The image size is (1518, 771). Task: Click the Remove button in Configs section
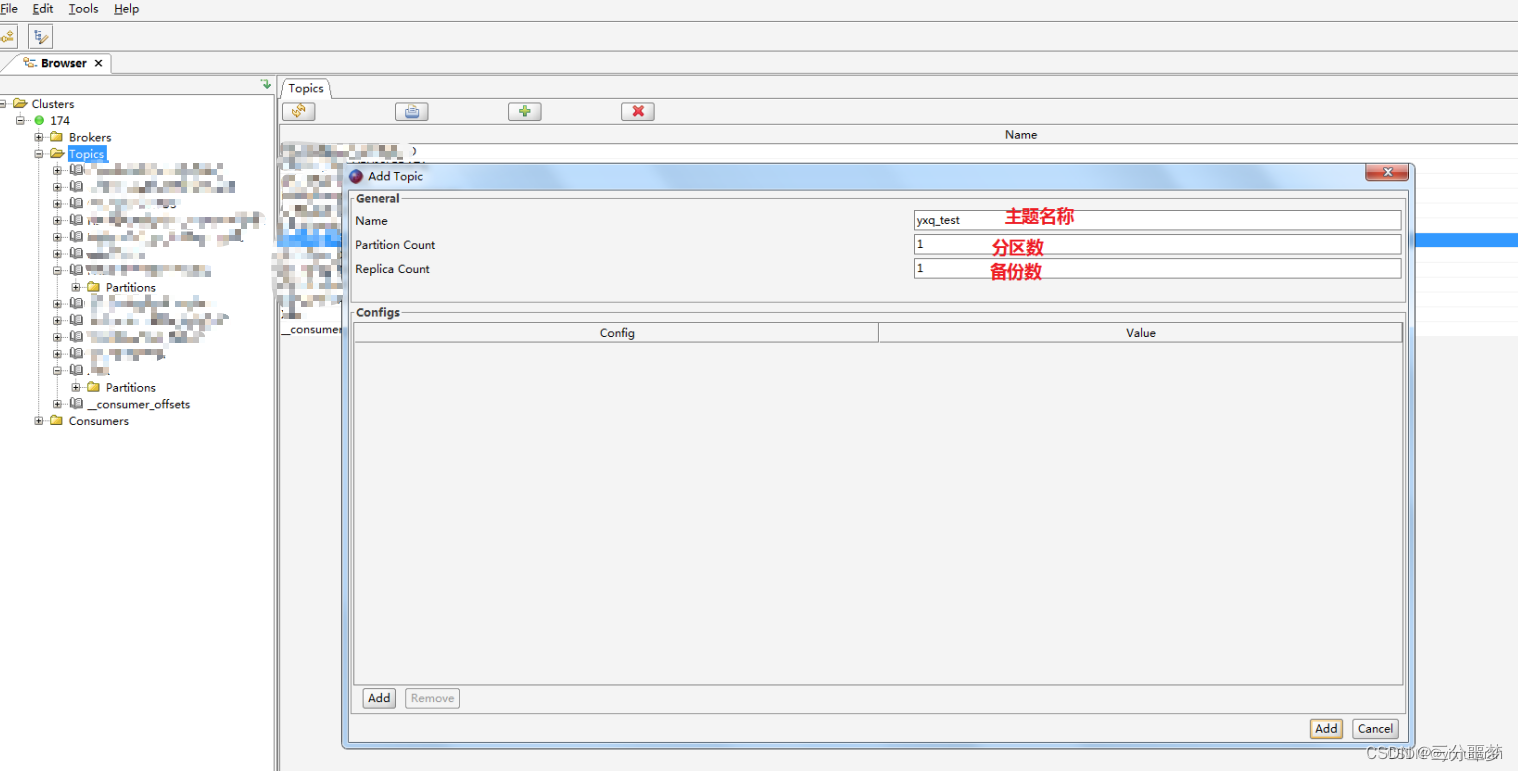coord(432,698)
